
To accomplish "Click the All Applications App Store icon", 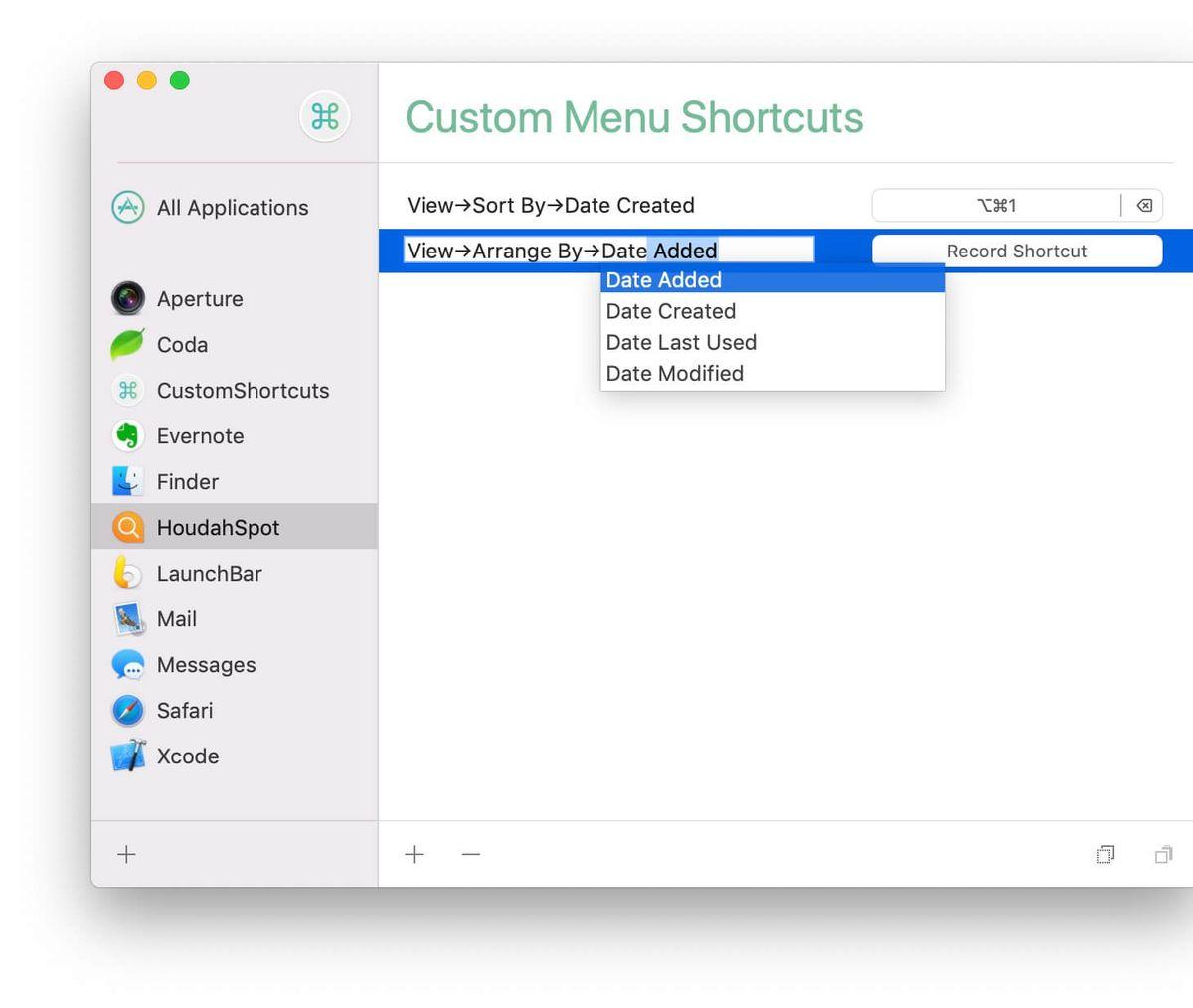I will [x=128, y=207].
